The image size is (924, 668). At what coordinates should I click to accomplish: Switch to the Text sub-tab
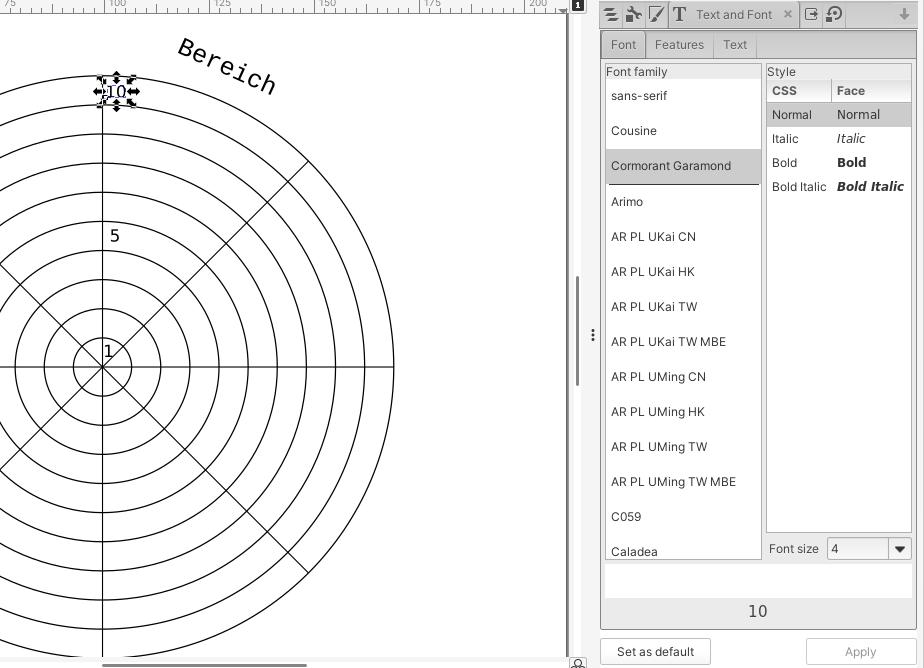735,45
